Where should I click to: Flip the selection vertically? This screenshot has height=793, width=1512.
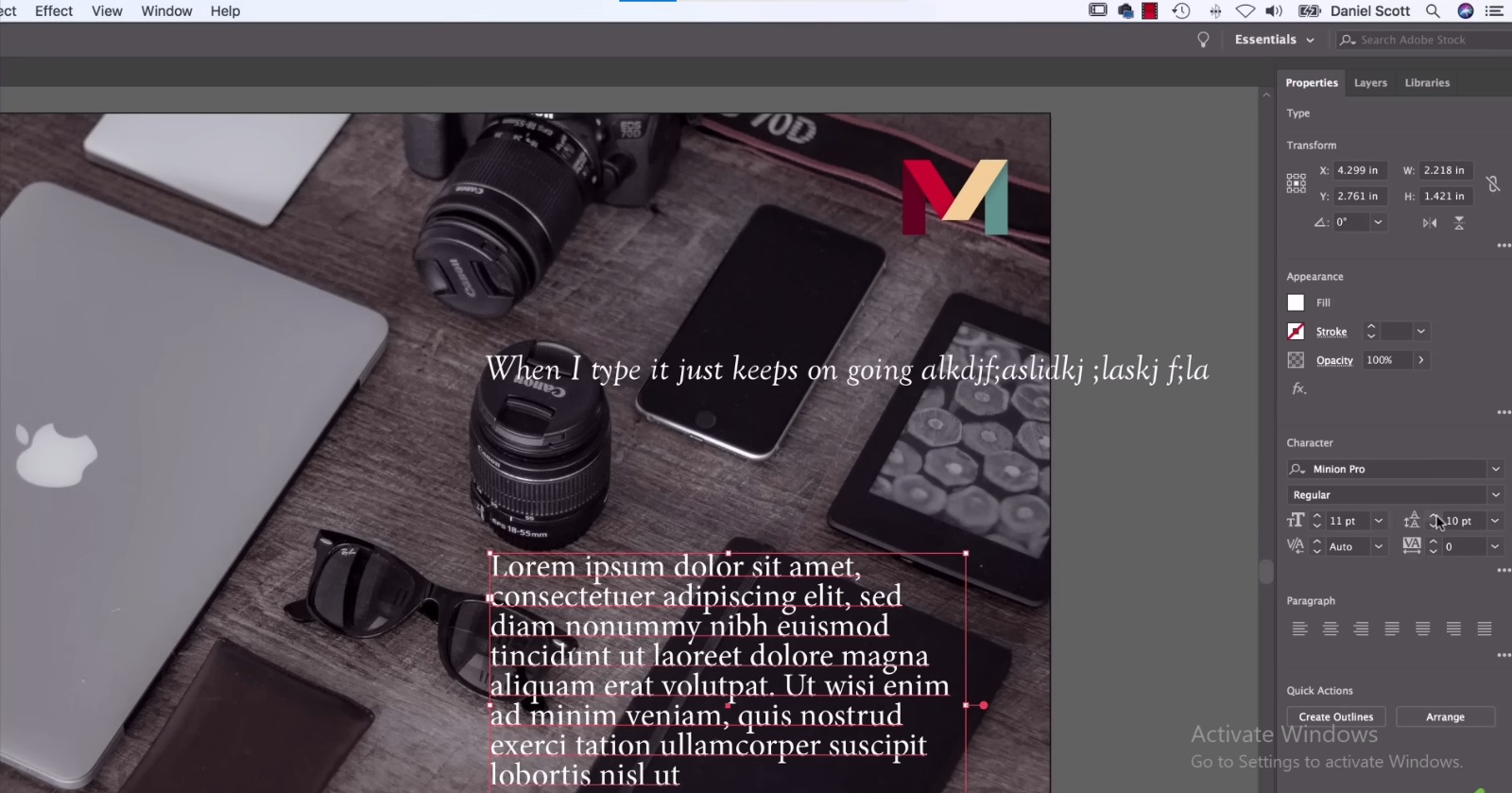1459,223
